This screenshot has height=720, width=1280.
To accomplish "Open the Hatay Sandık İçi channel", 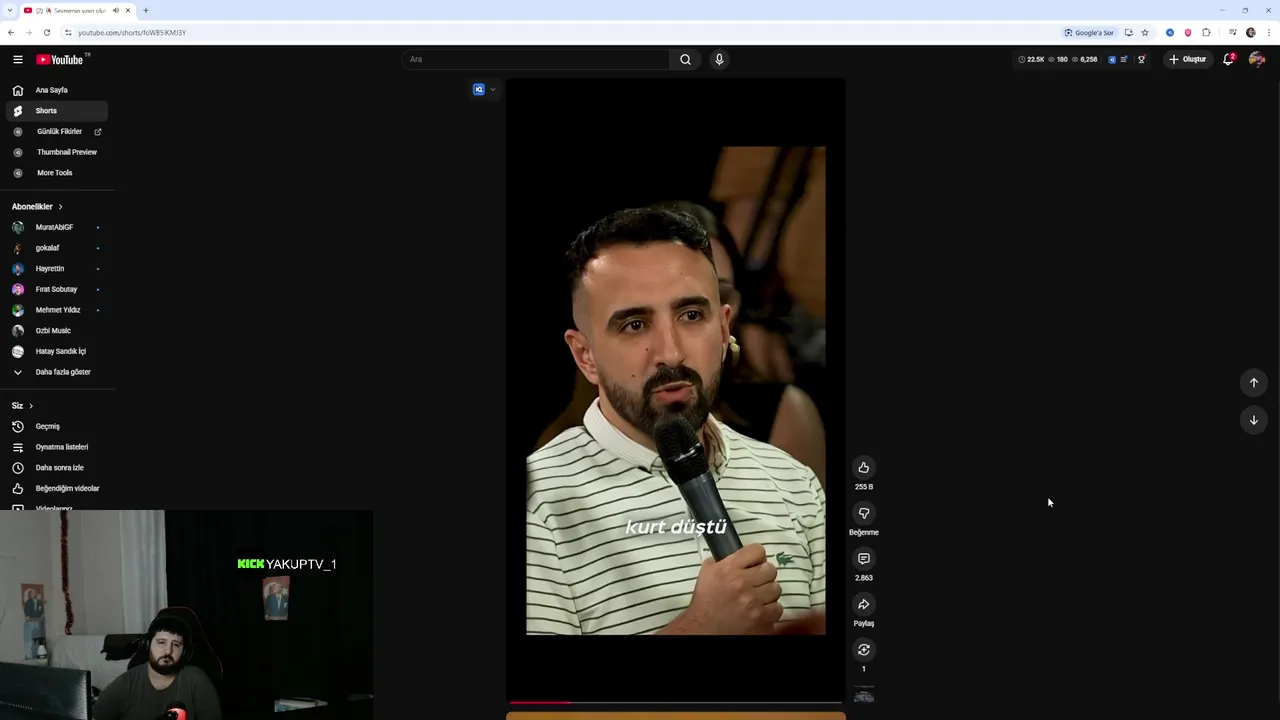I will click(58, 351).
